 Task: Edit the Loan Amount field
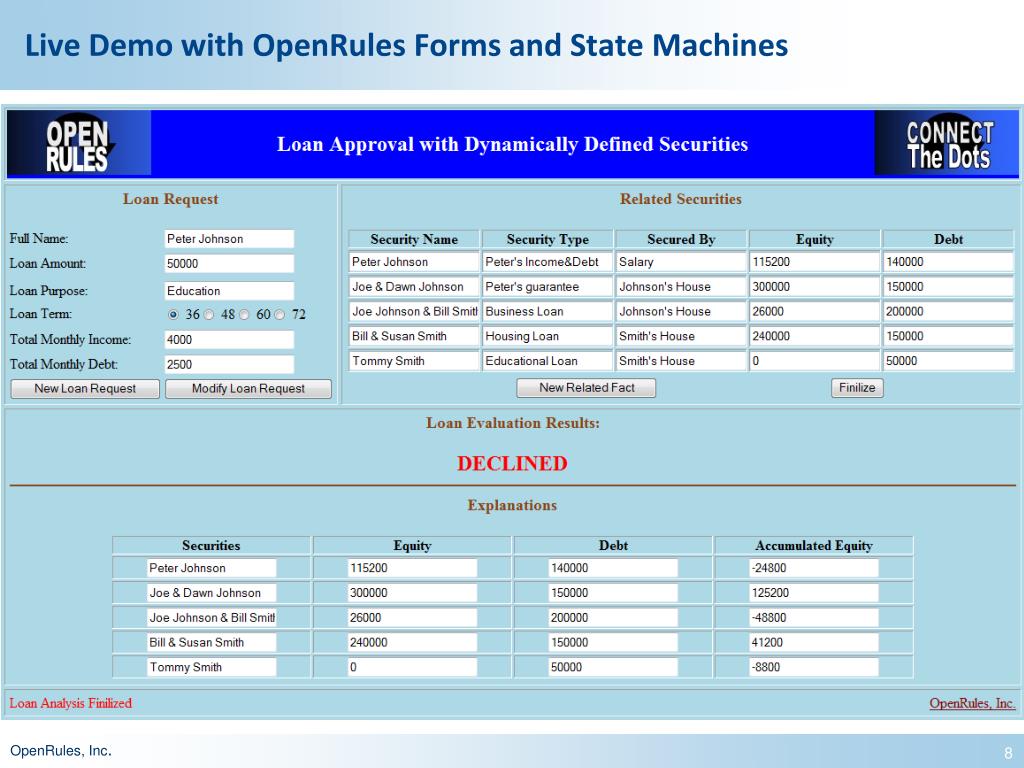point(229,264)
